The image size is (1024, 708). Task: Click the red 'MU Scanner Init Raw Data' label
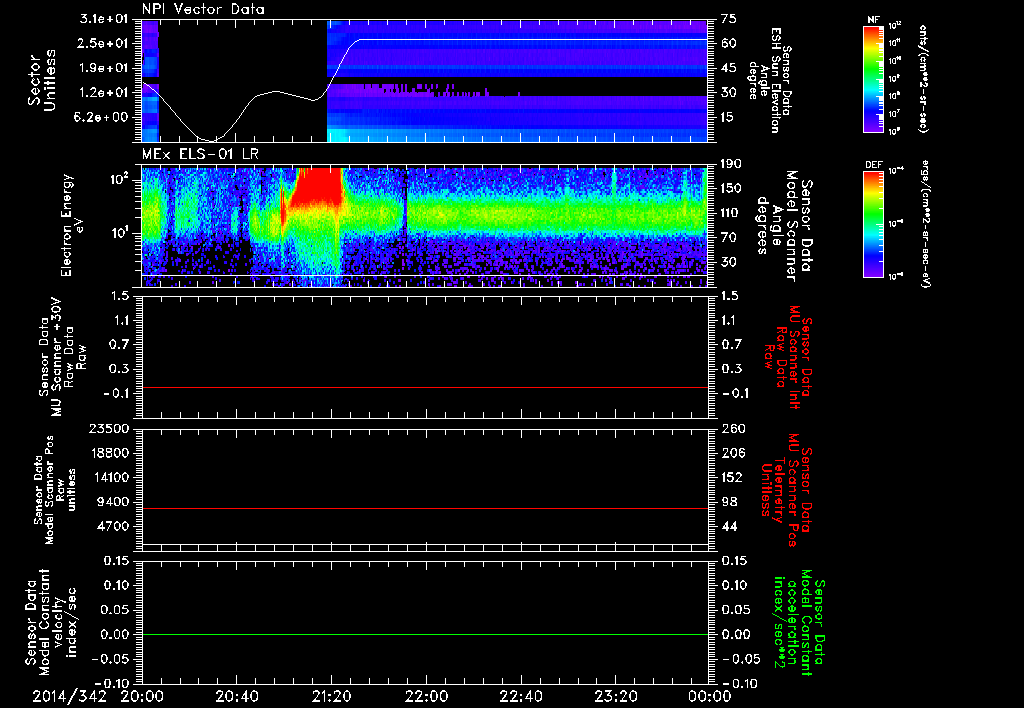point(788,357)
